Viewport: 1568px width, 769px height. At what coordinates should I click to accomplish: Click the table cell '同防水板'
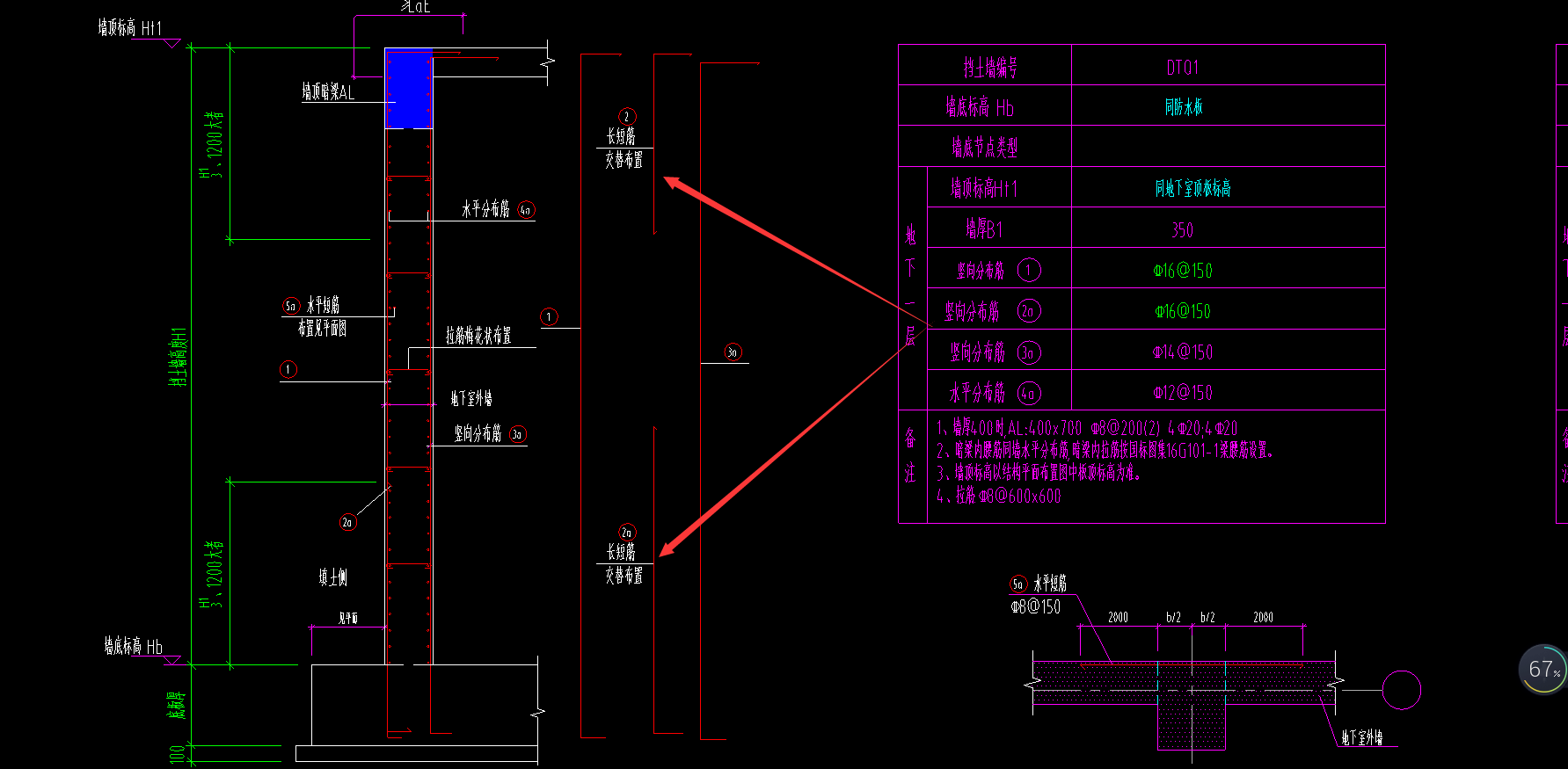coord(1184,107)
